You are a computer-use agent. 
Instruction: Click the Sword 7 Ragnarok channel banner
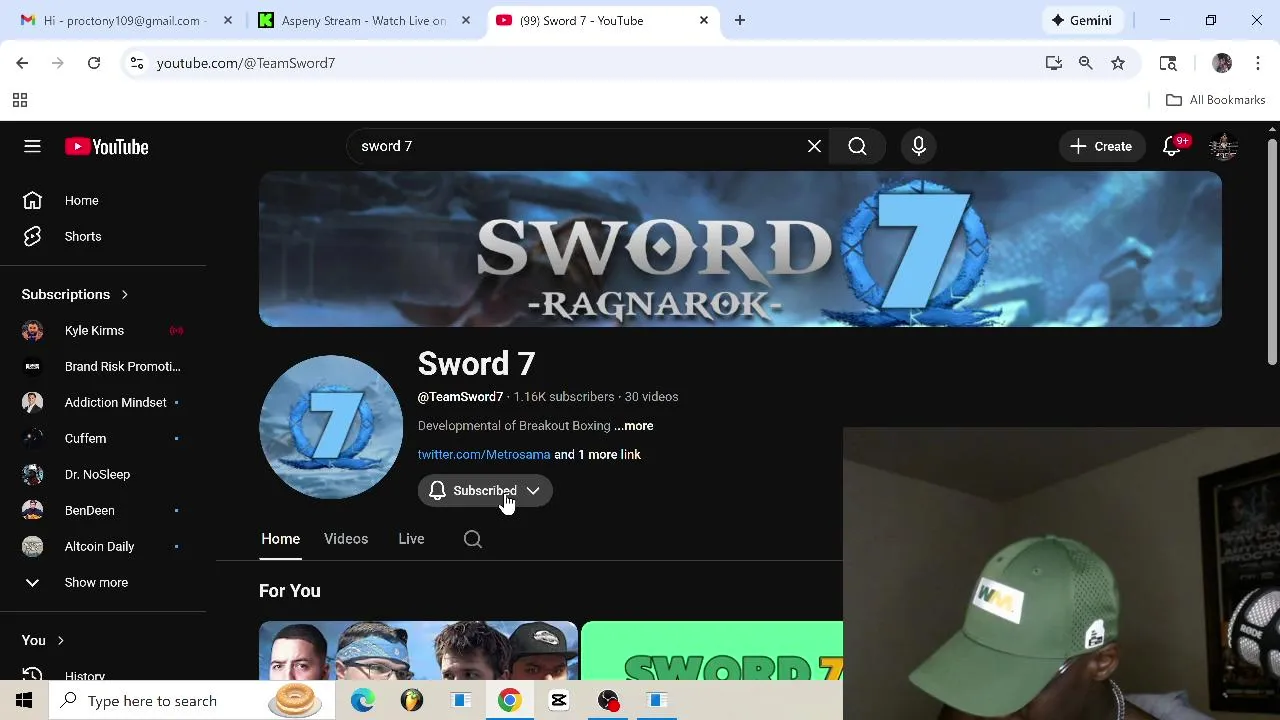point(740,249)
